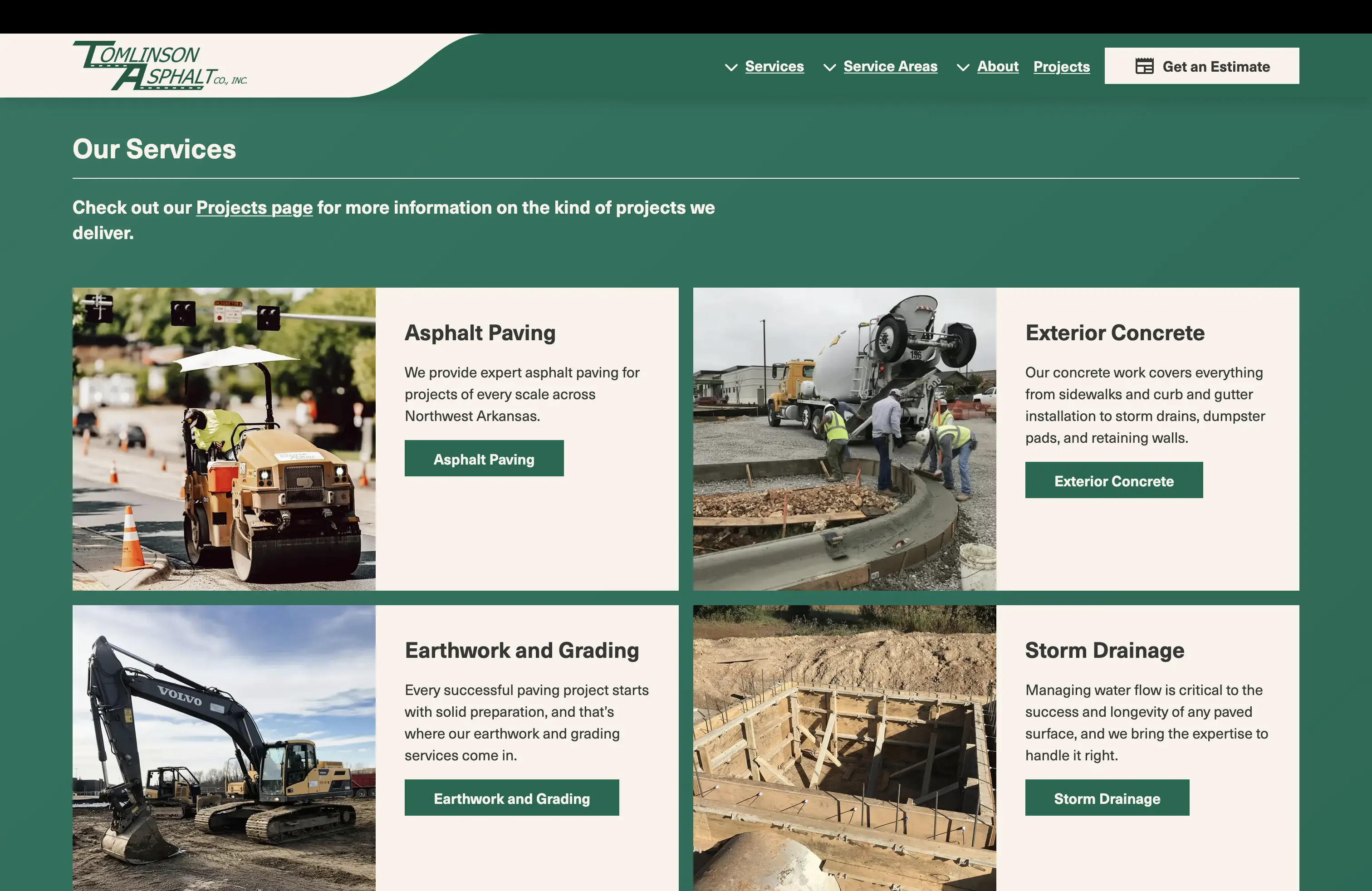Follow the inline Projects page link
The width and height of the screenshot is (1372, 891).
point(254,207)
